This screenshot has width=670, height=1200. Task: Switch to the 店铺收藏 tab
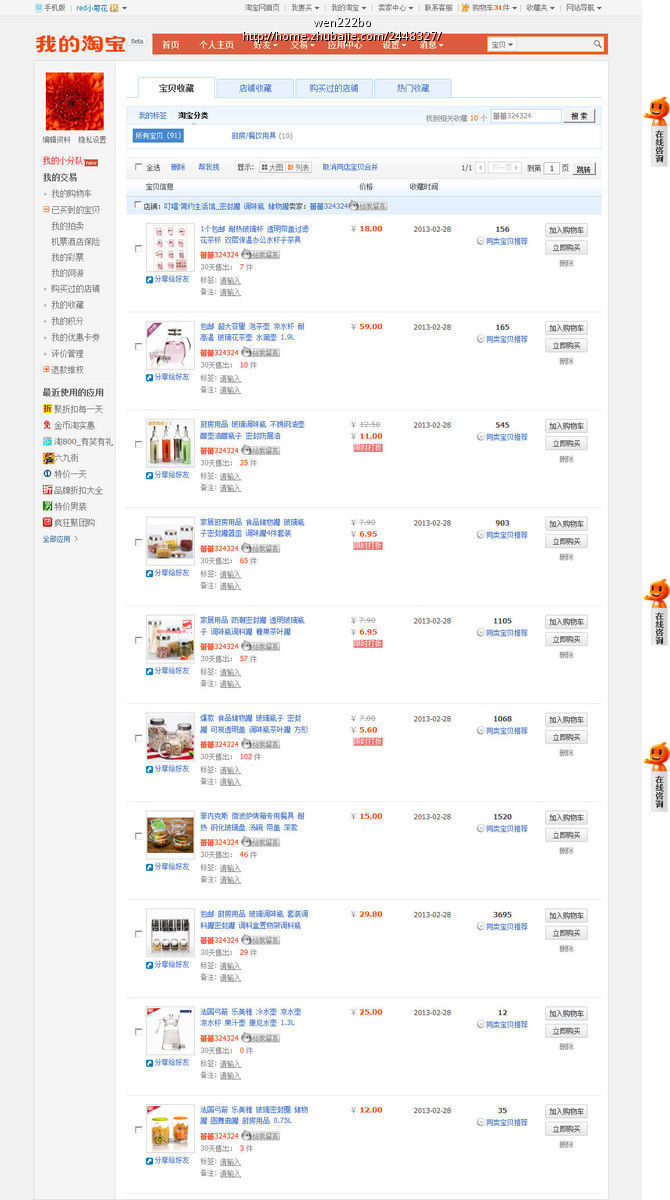254,88
